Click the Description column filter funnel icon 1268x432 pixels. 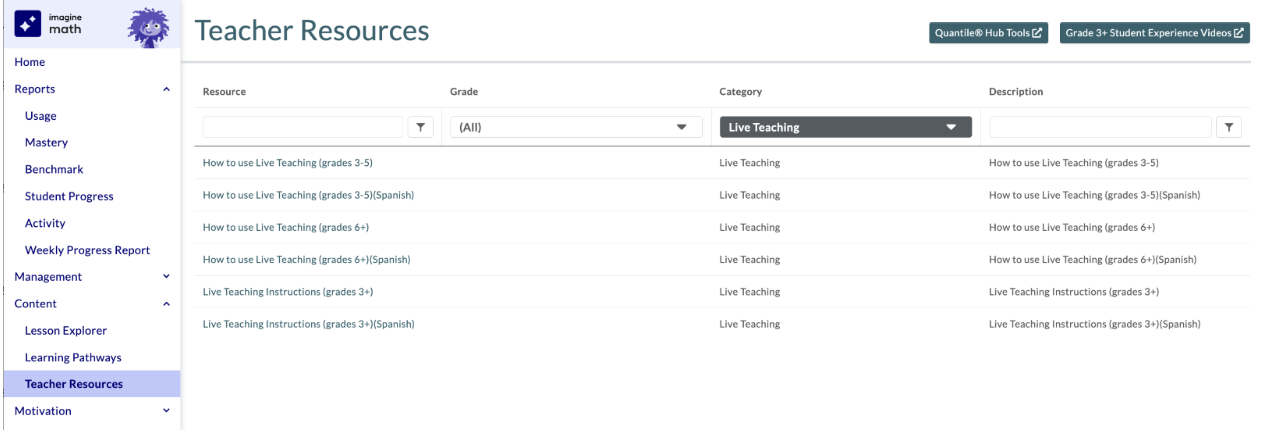pos(1229,127)
